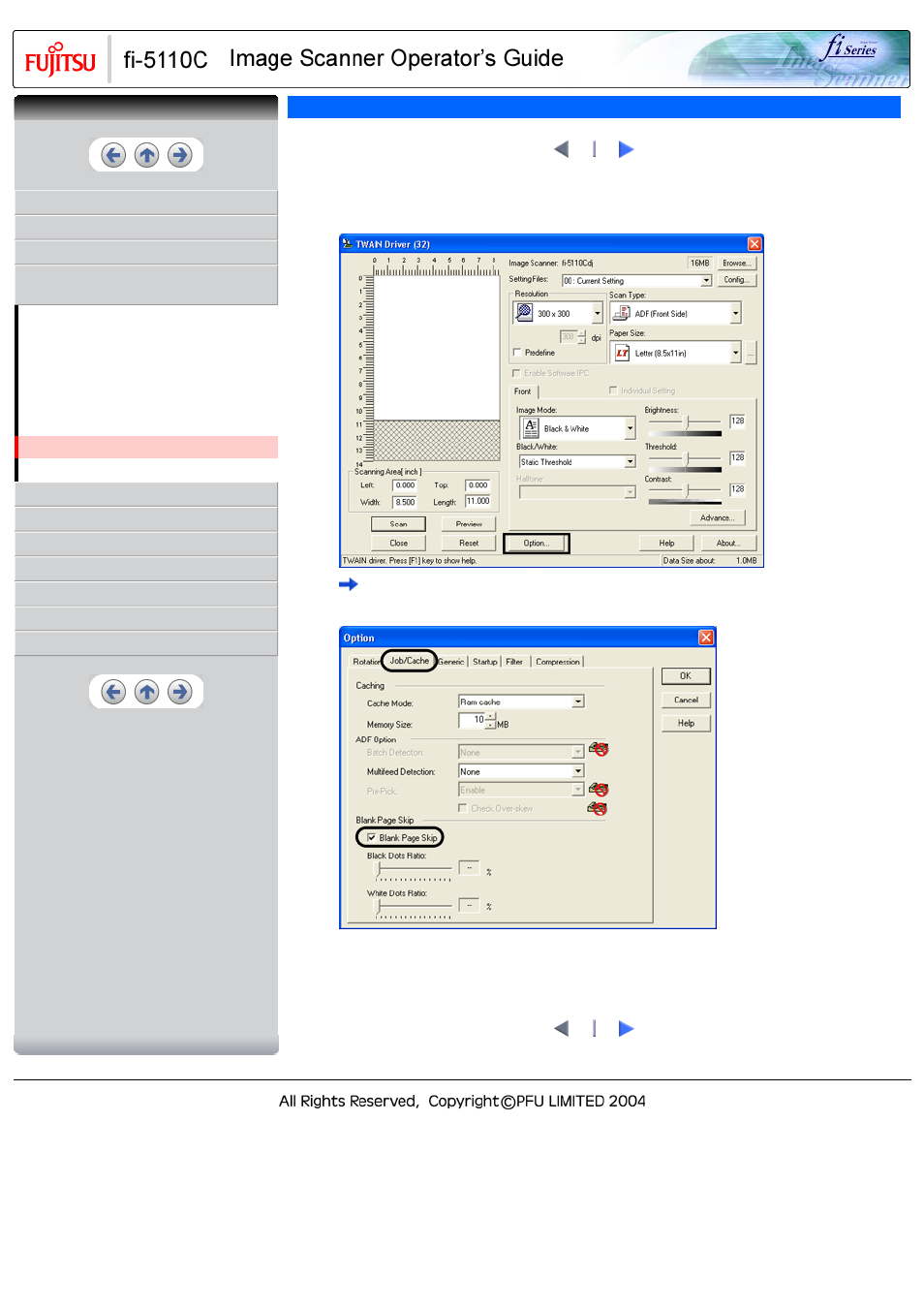Click the Option... button

point(537,544)
